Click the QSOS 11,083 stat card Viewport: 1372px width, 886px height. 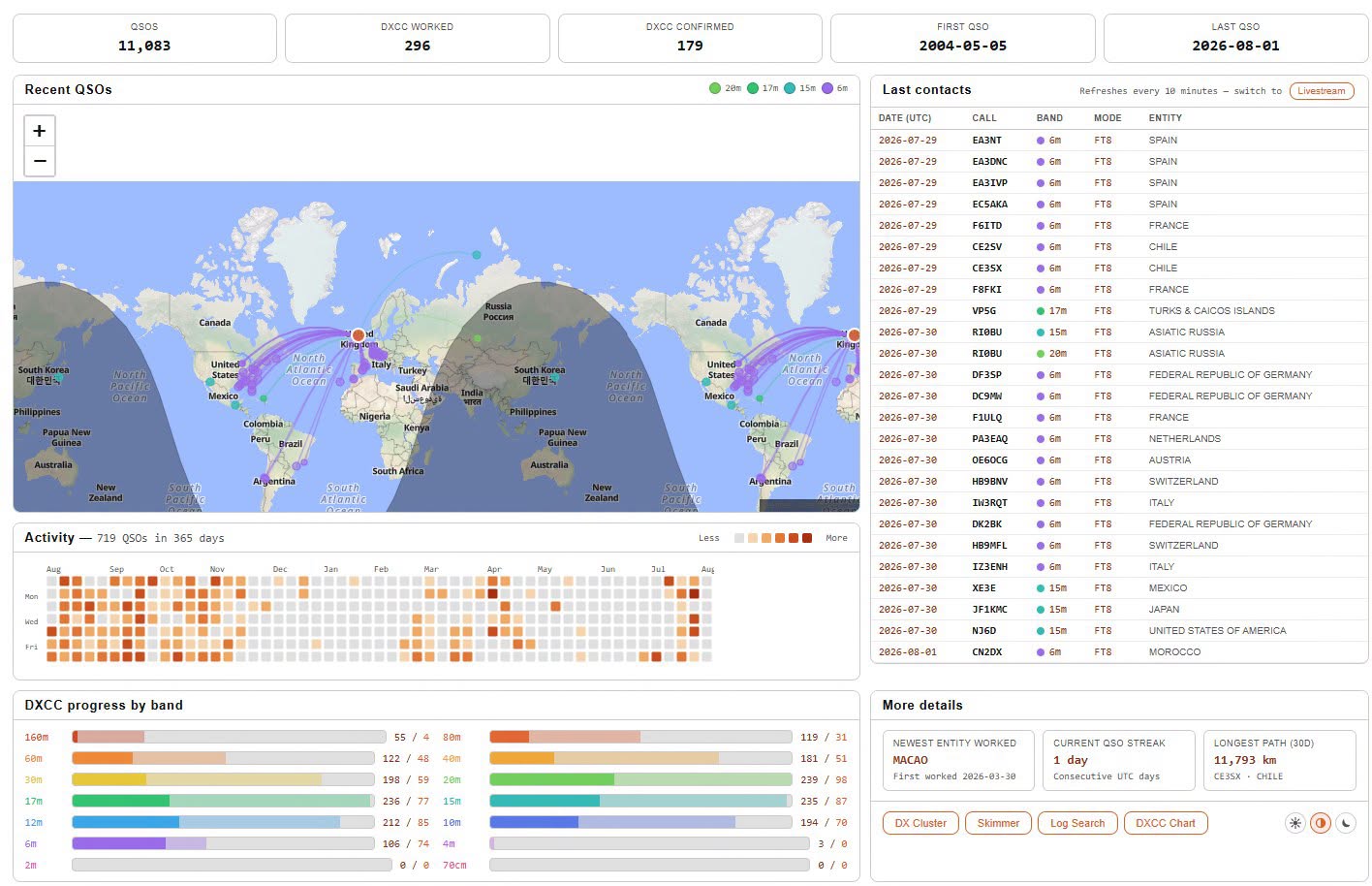pos(144,38)
